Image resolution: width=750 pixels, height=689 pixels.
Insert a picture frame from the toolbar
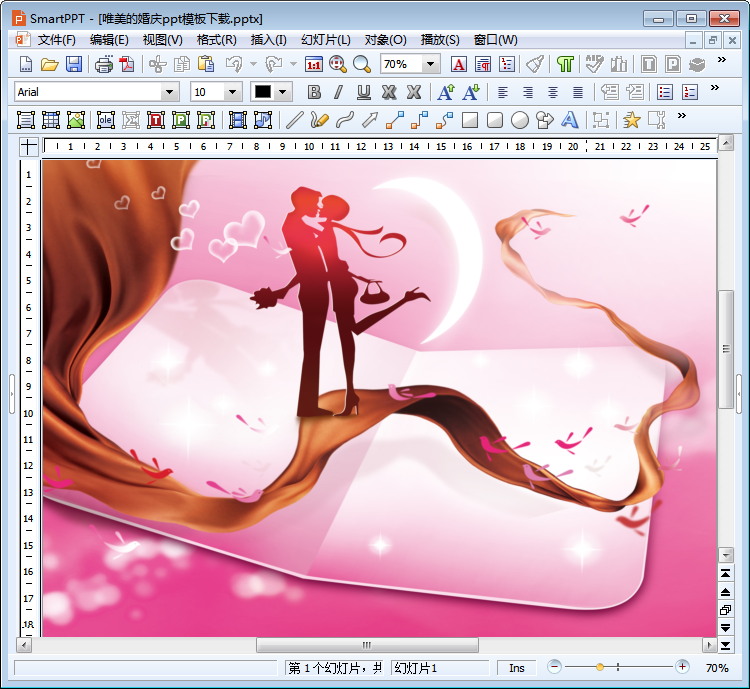77,120
